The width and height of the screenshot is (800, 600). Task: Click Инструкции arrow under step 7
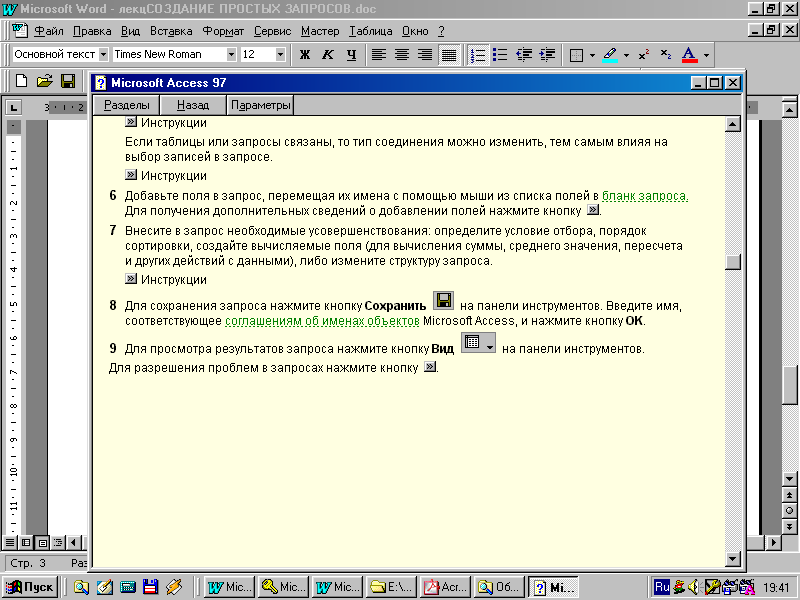point(131,279)
